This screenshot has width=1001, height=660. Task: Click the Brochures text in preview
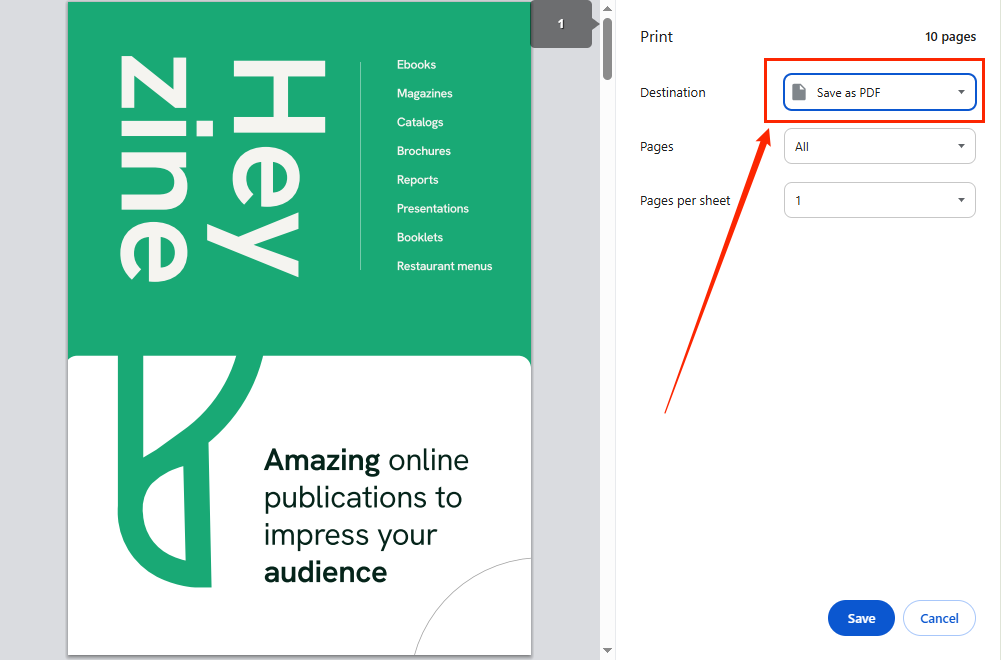click(424, 151)
